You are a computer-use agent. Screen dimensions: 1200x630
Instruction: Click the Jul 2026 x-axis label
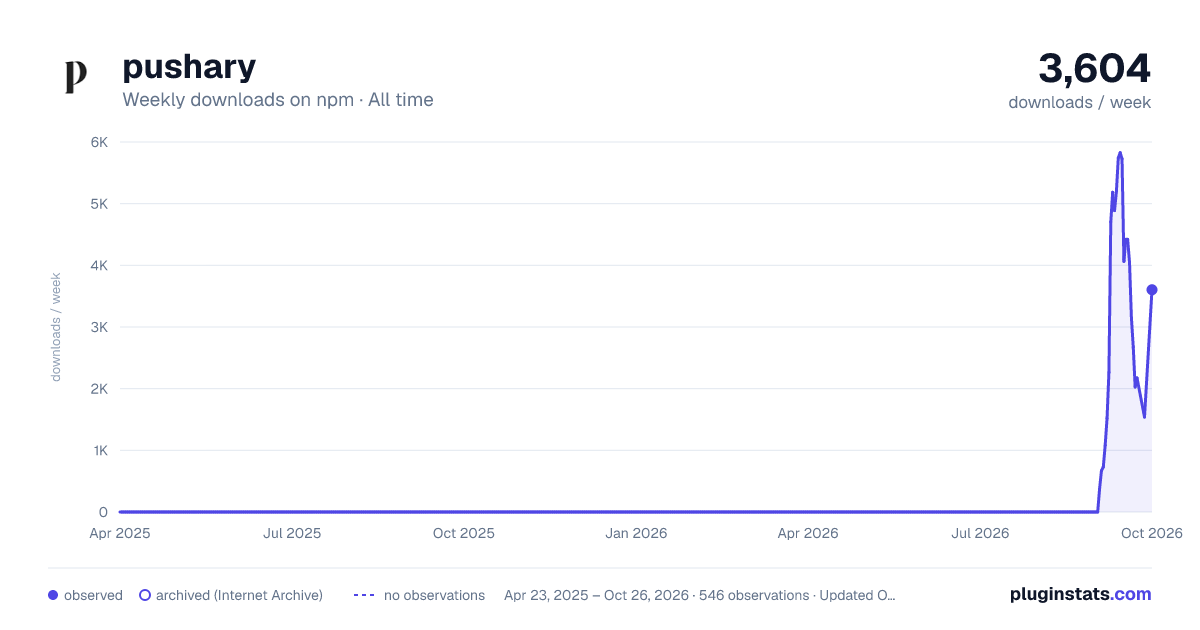(x=980, y=533)
